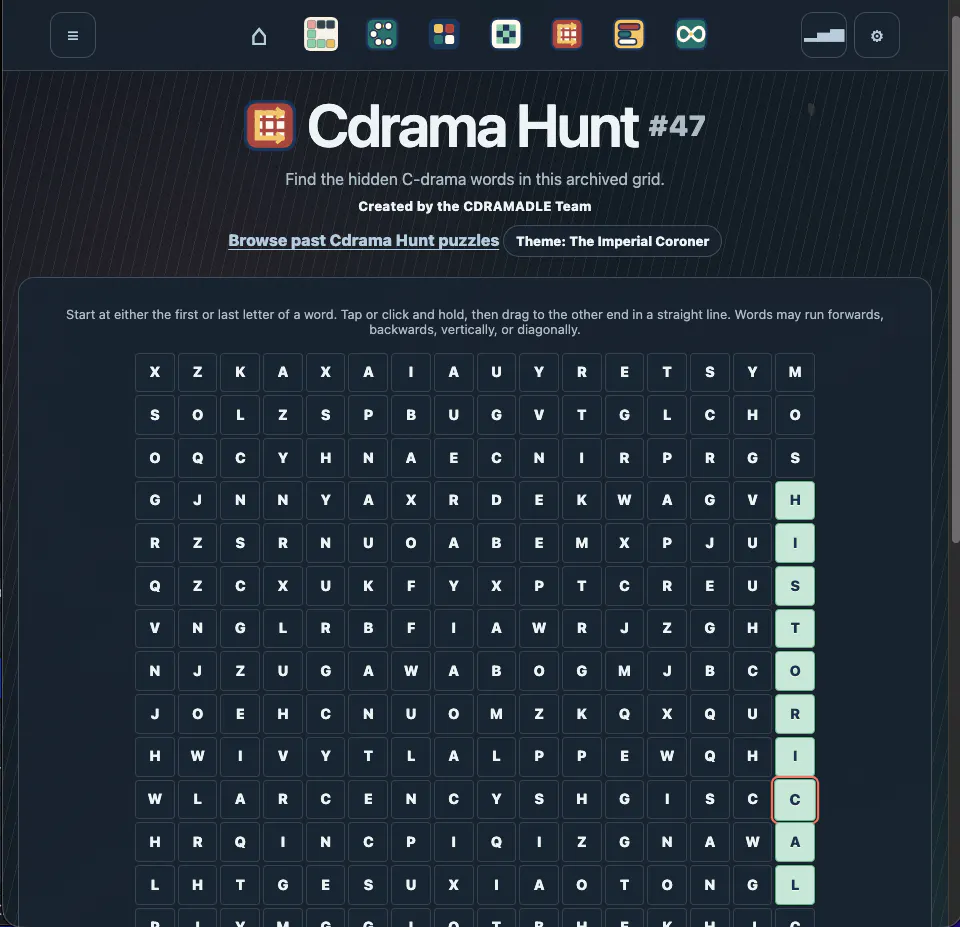This screenshot has height=927, width=960.
Task: Select letter T in the top grid row
Action: coord(667,372)
